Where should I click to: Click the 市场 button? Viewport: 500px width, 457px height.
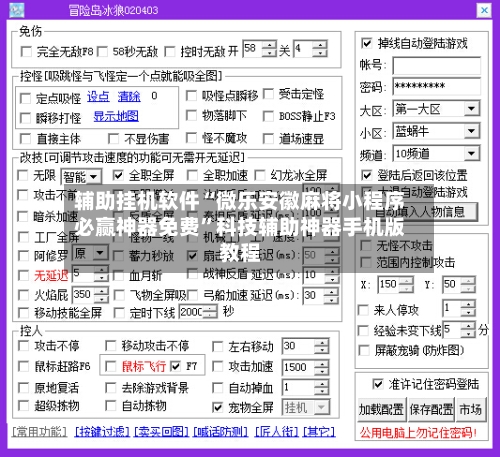click(471, 409)
